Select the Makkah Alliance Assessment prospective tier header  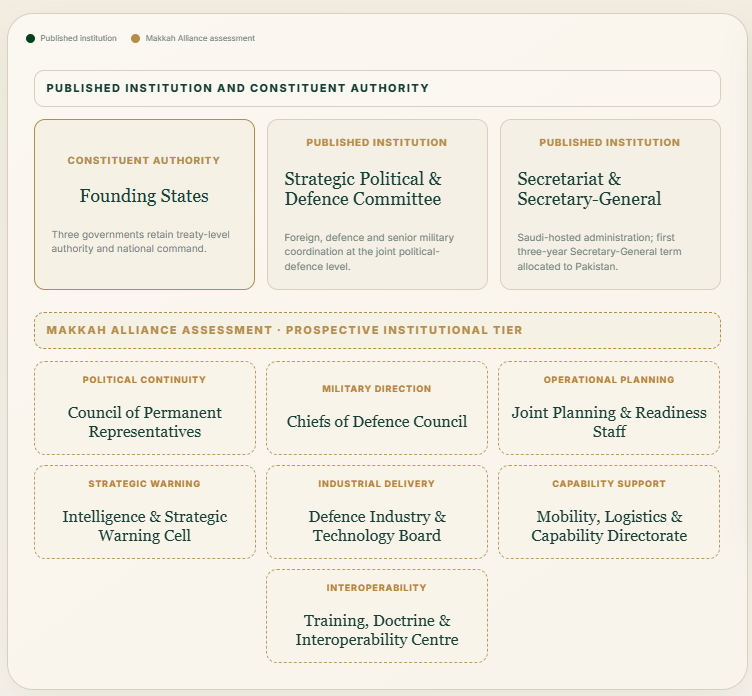377,330
